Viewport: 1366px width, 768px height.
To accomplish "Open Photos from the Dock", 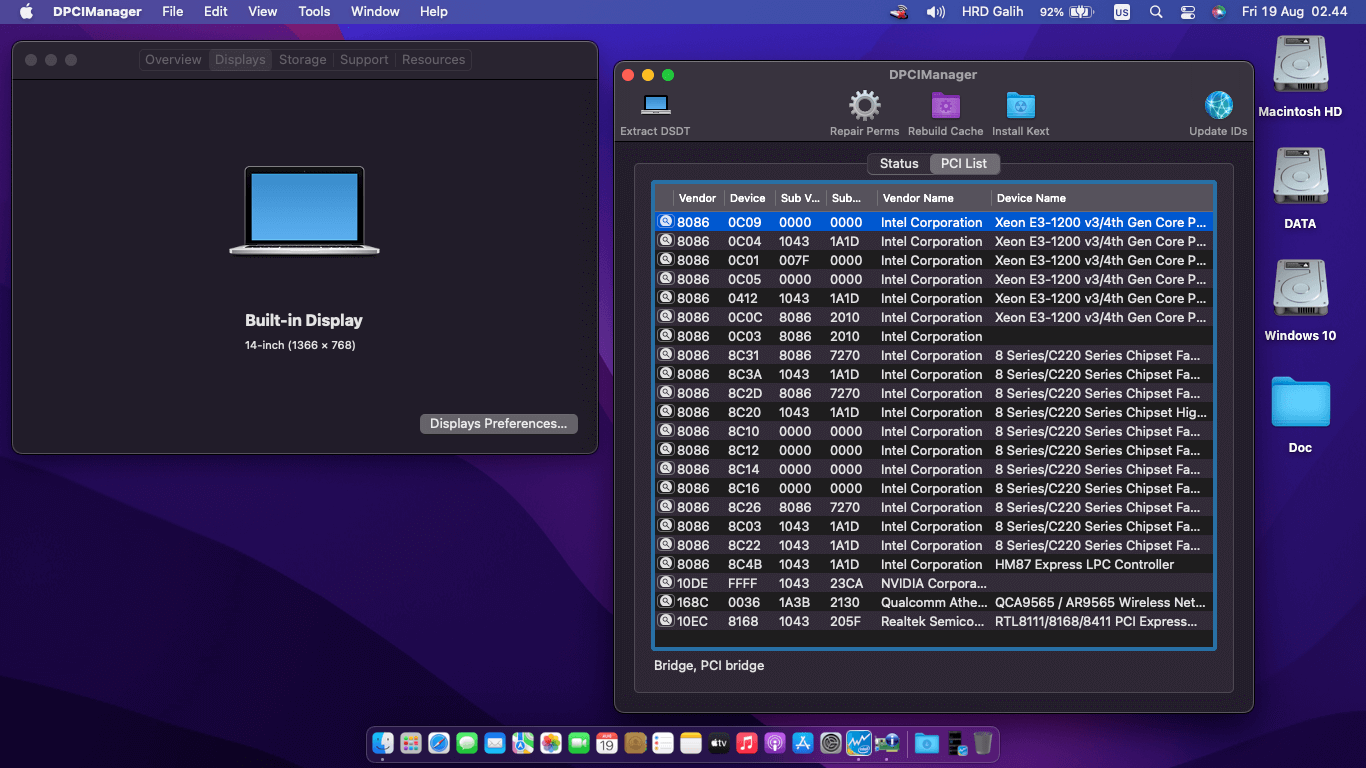I will (551, 743).
